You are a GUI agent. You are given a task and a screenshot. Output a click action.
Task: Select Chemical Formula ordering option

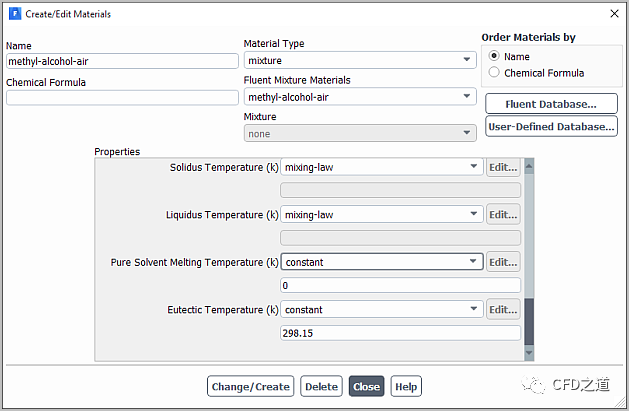click(x=494, y=73)
